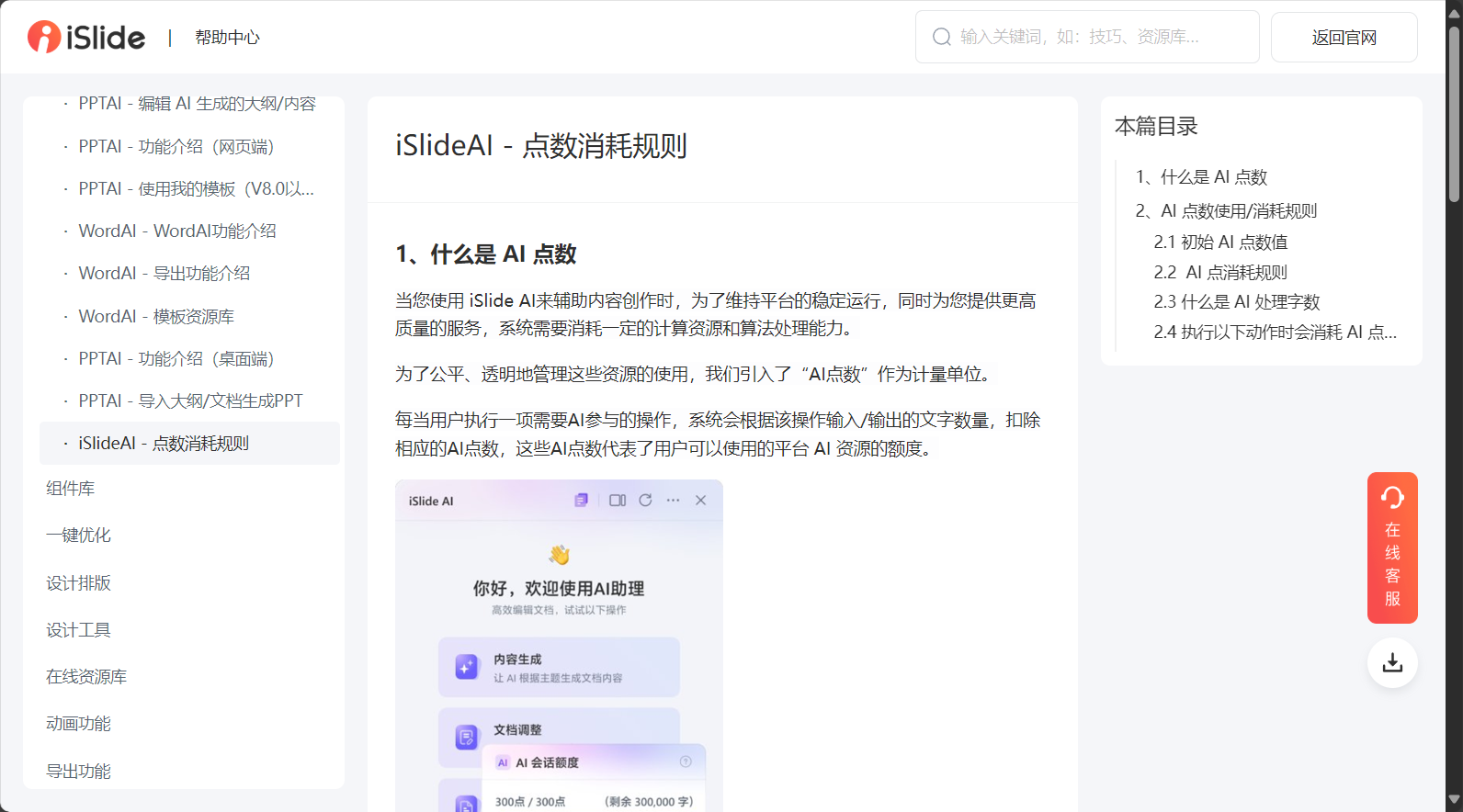The image size is (1463, 812).
Task: Jump to 2.4 执行以下动作时会消耗 AI 点 section
Action: [x=1276, y=332]
